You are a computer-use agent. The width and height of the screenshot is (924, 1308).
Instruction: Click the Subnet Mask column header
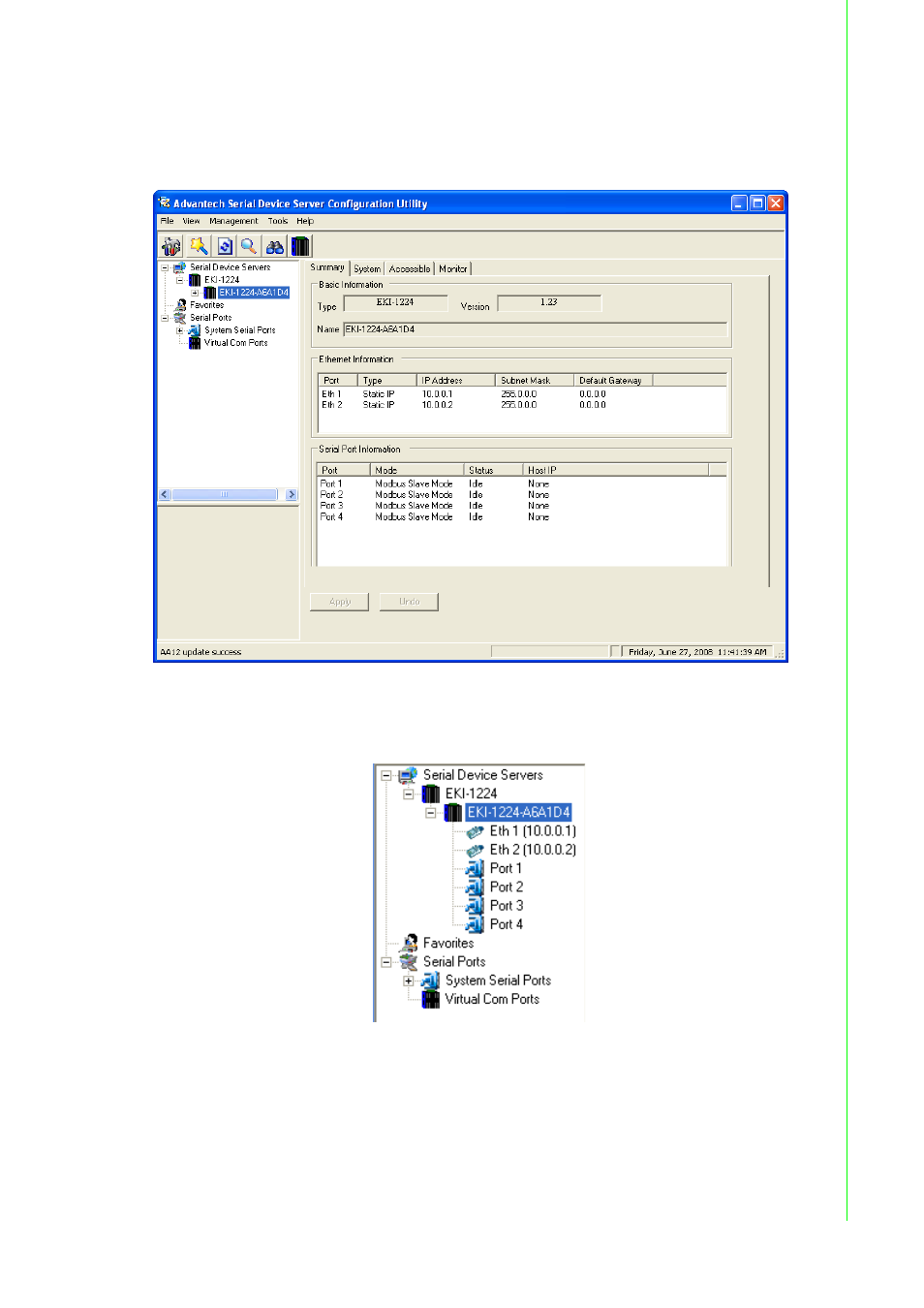click(x=535, y=380)
